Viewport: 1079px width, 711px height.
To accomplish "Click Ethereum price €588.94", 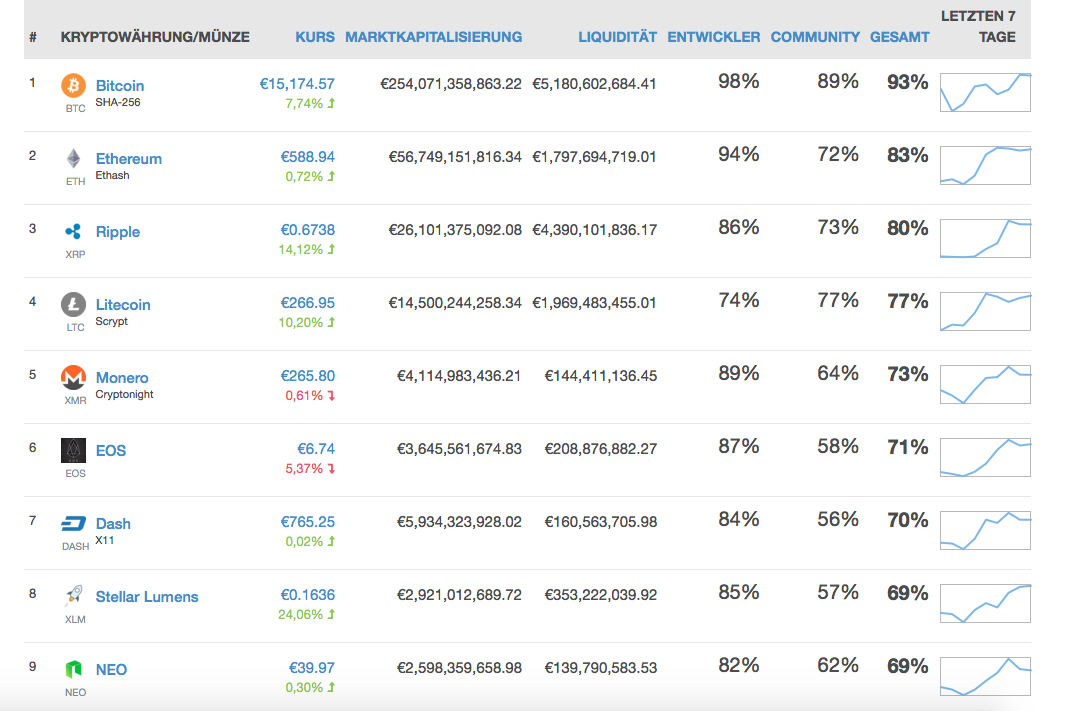I will point(308,157).
